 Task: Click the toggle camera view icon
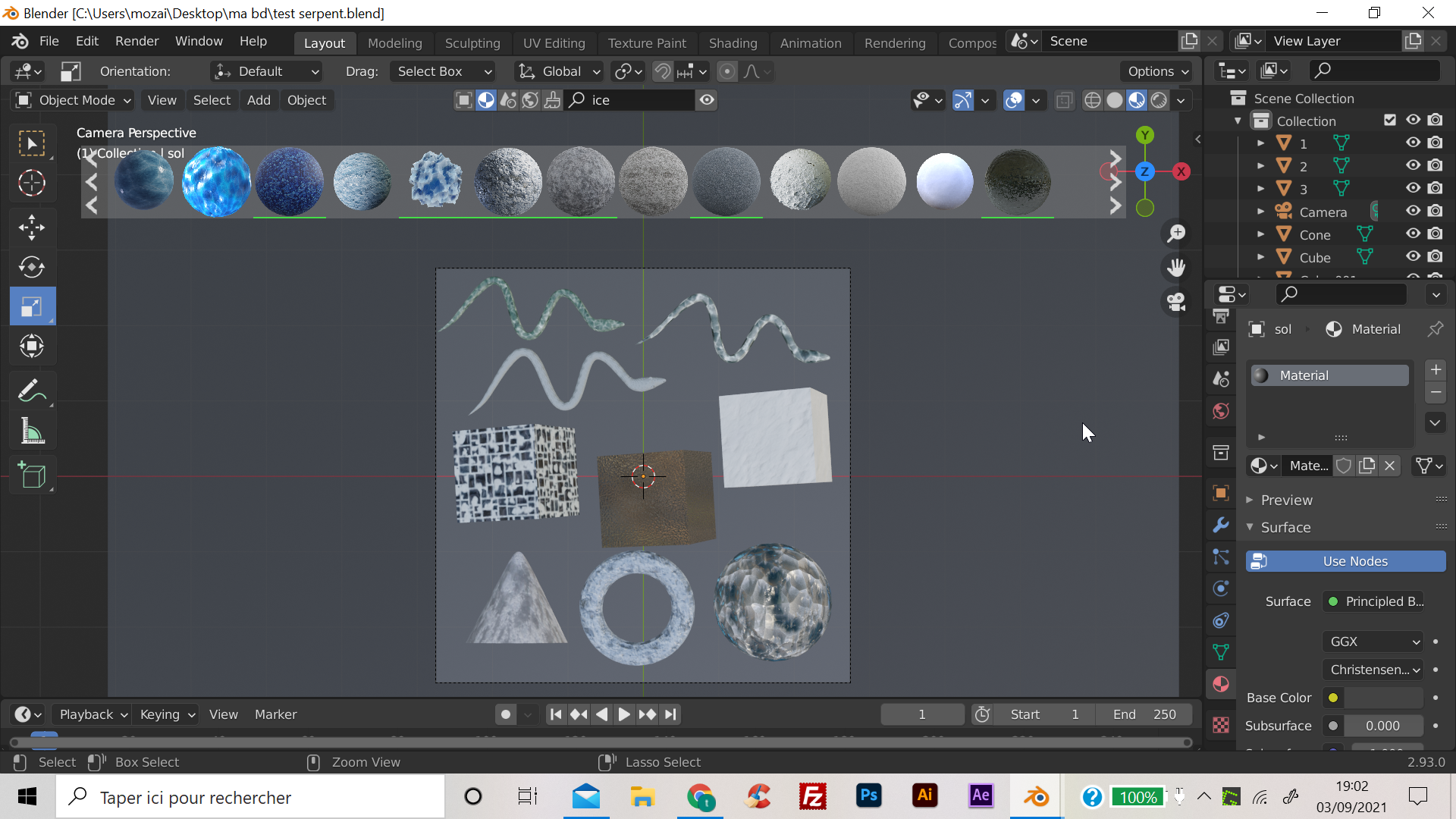(x=1176, y=302)
